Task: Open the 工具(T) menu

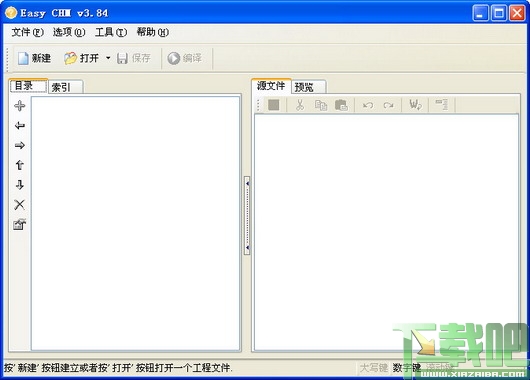Action: [111, 32]
